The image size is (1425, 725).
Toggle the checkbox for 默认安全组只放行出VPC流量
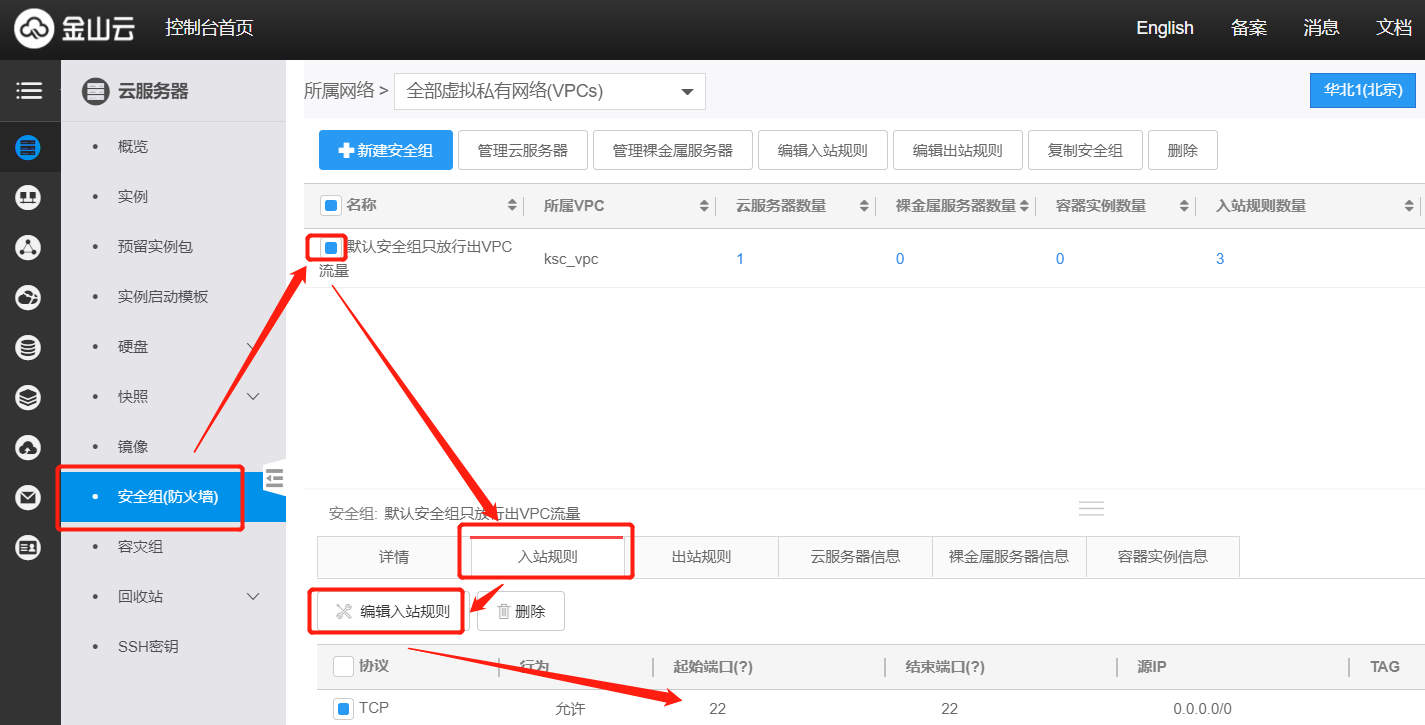pos(330,247)
